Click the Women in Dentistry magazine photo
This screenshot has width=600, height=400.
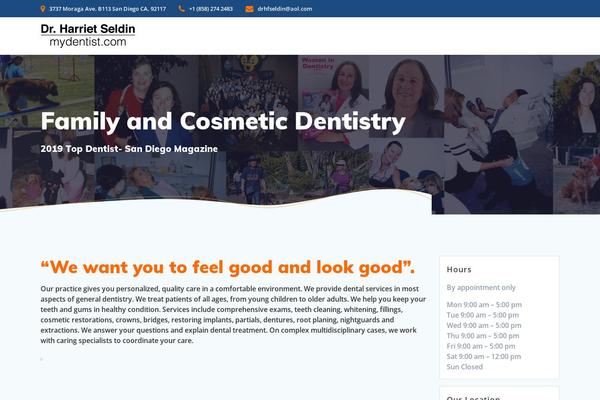pos(333,101)
